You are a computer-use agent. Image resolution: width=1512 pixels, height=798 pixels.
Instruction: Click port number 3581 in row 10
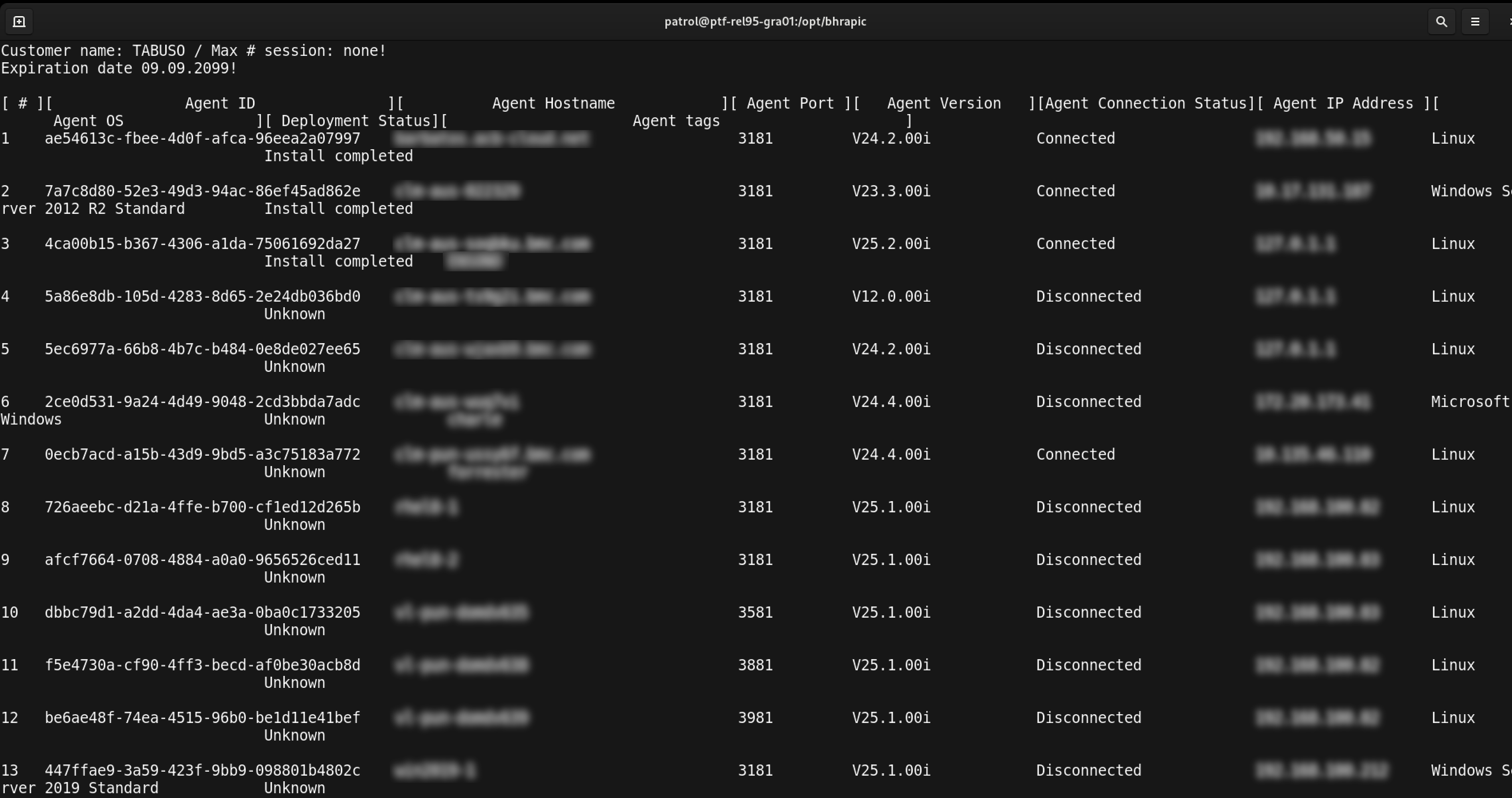coord(755,612)
